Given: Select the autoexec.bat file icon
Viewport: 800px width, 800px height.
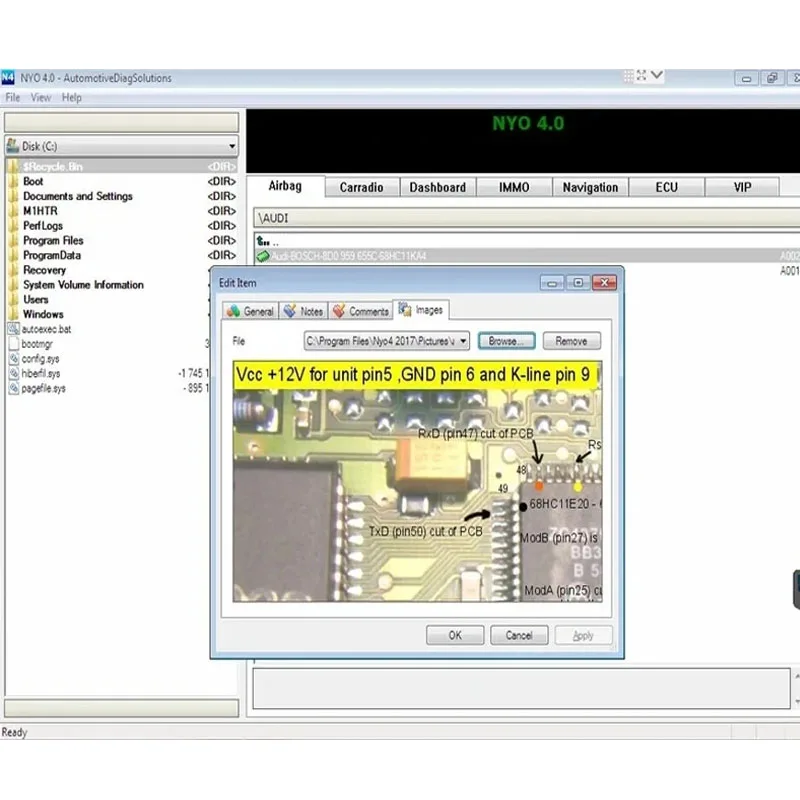Looking at the screenshot, I should click(x=14, y=329).
